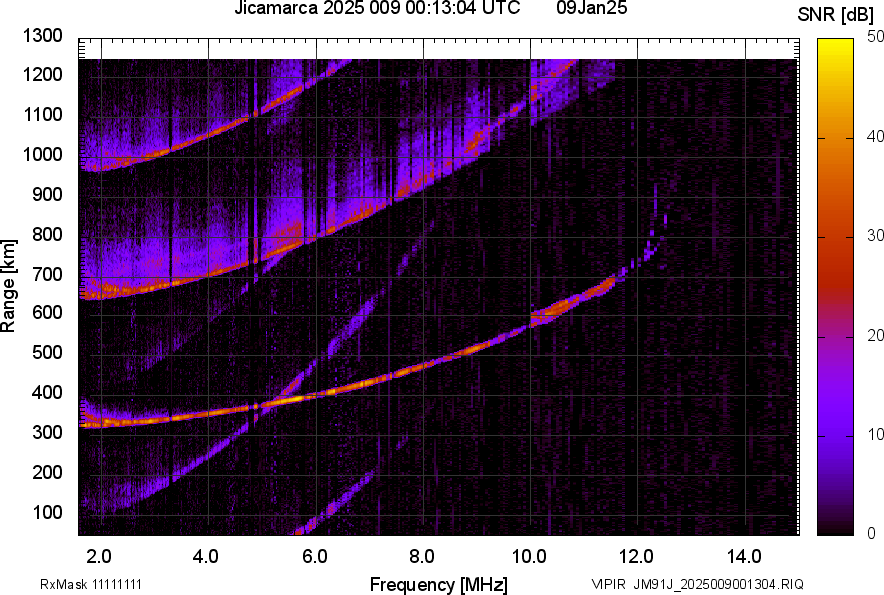Click the colorbar 20 dB label

tap(876, 335)
